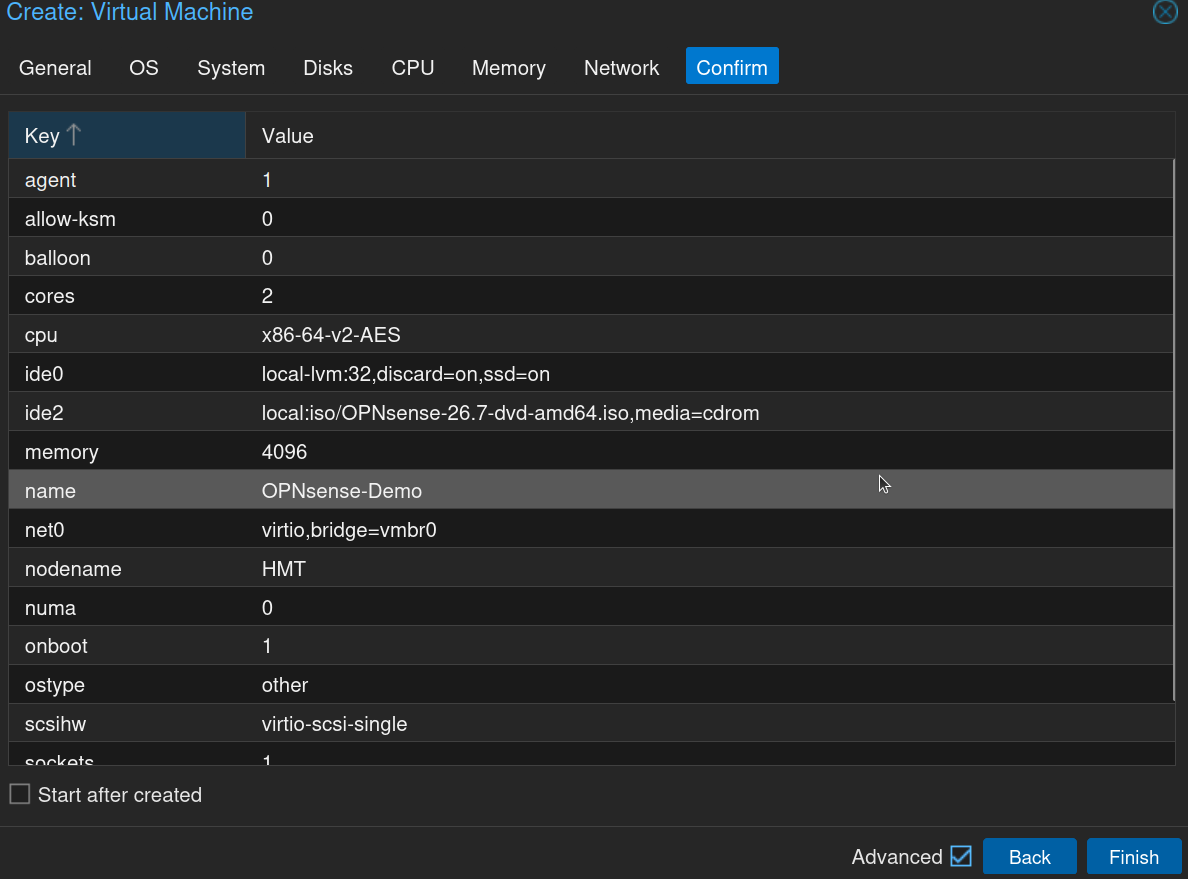Click the Value column header
The image size is (1188, 879).
[x=709, y=136]
